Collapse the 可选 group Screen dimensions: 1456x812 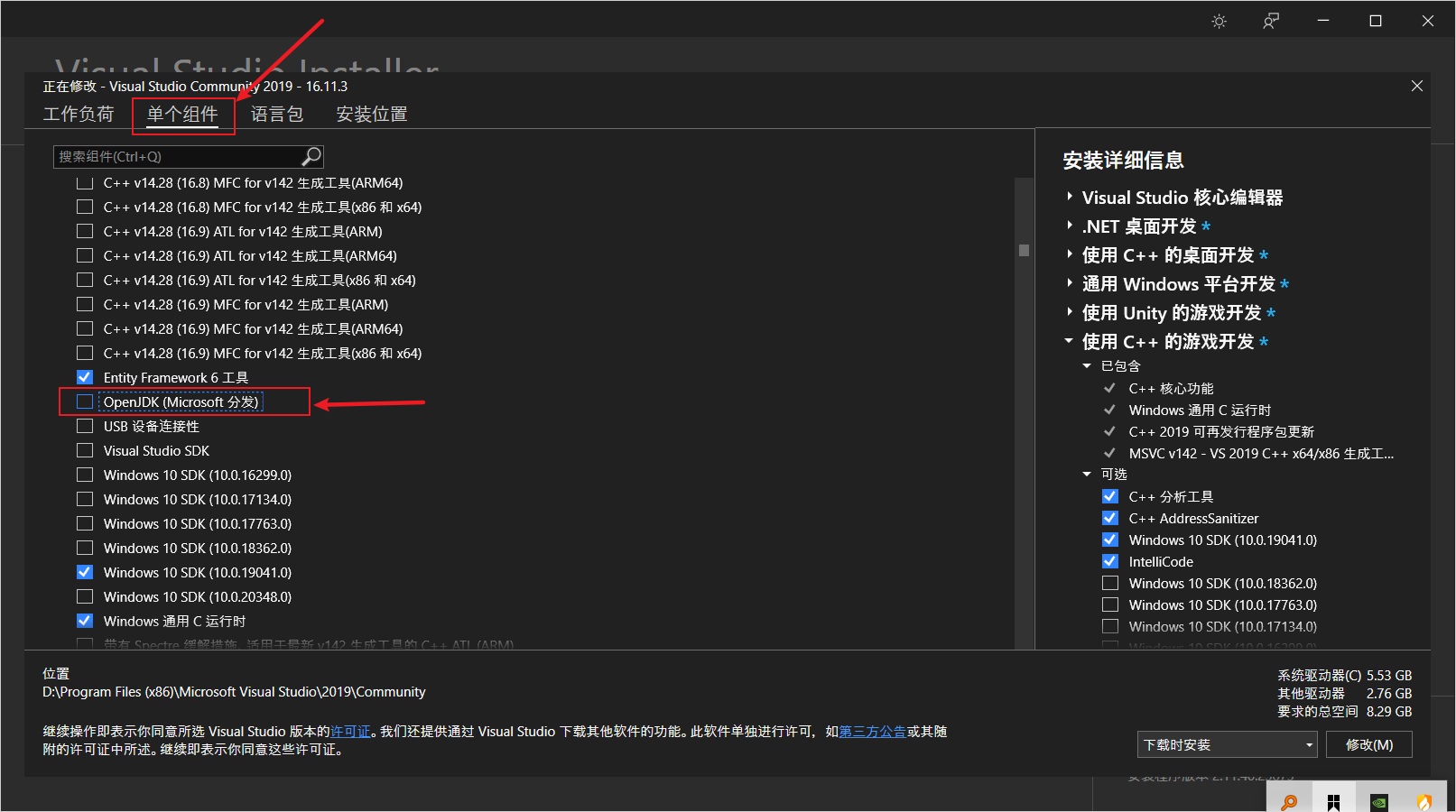pyautogui.click(x=1088, y=474)
